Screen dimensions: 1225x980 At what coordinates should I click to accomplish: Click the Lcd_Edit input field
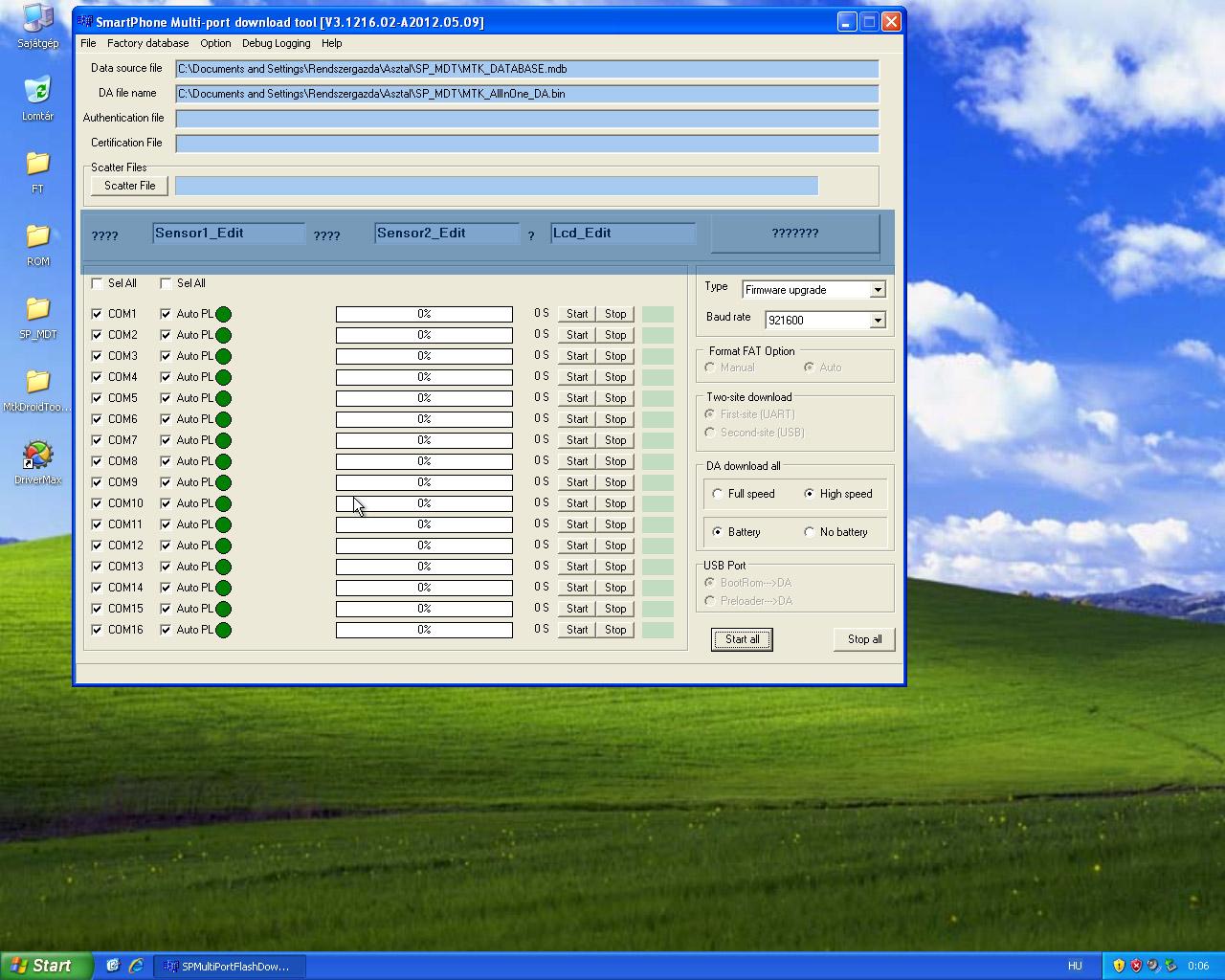click(x=623, y=234)
